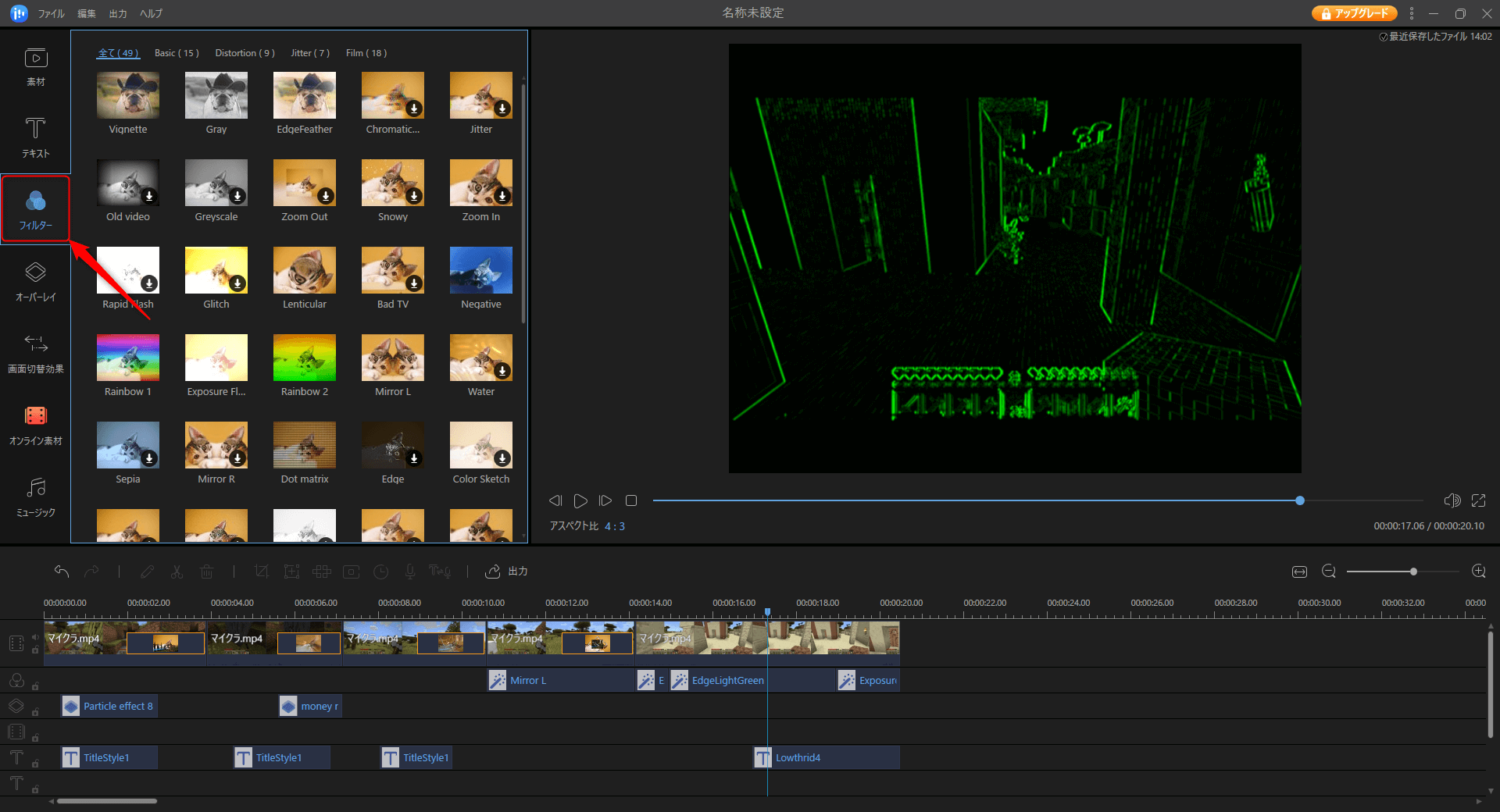The height and width of the screenshot is (812, 1500).
Task: Toggle lock on the first text track
Action: [35, 764]
